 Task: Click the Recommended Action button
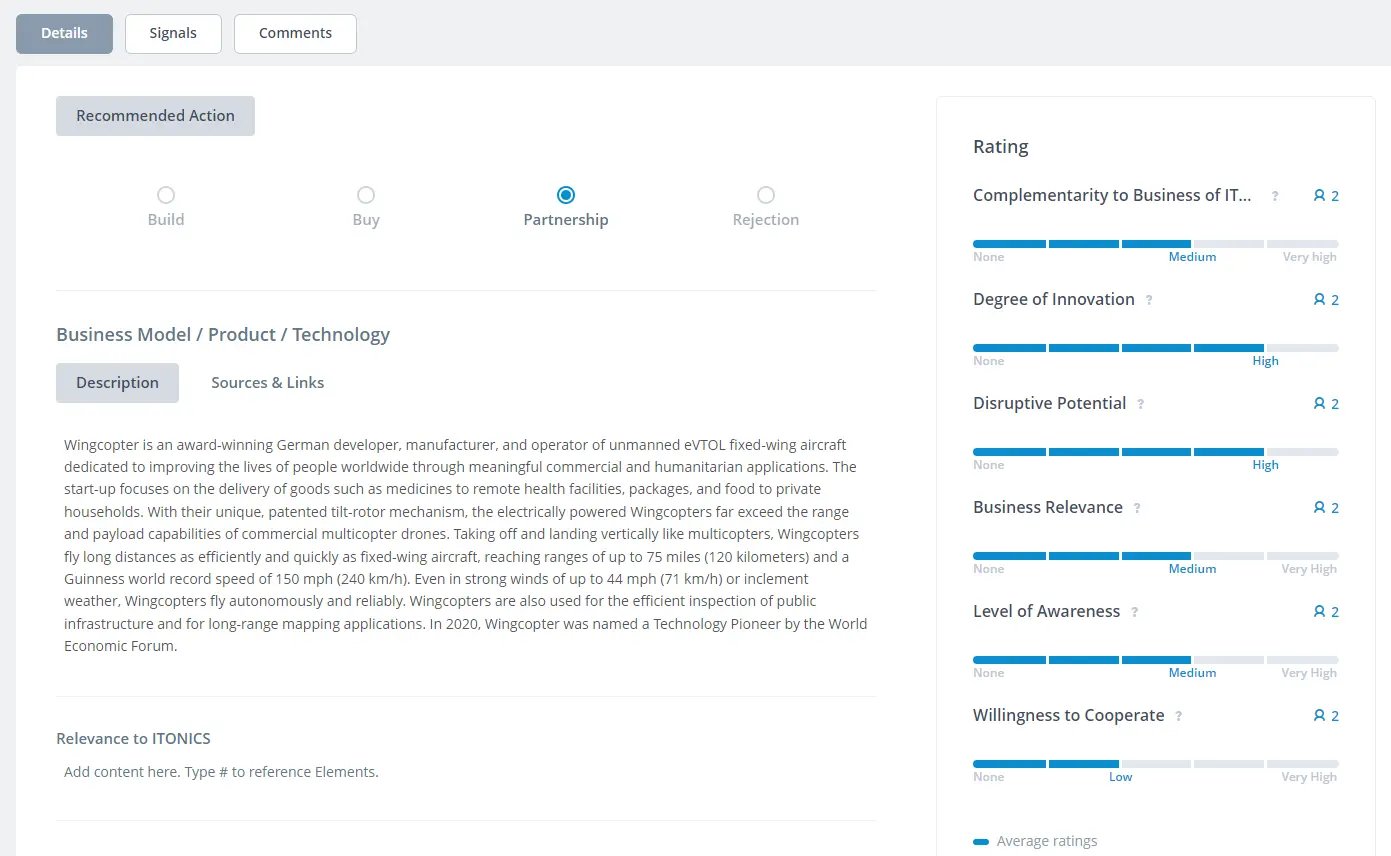[155, 116]
